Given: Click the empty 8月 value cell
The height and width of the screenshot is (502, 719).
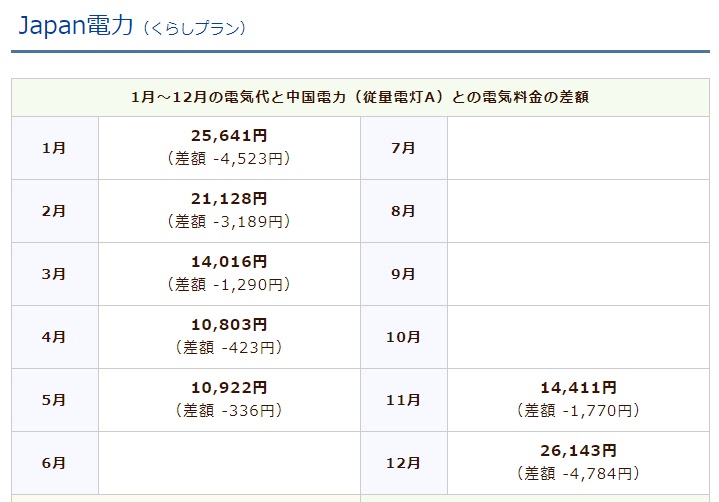Looking at the screenshot, I should 578,211.
